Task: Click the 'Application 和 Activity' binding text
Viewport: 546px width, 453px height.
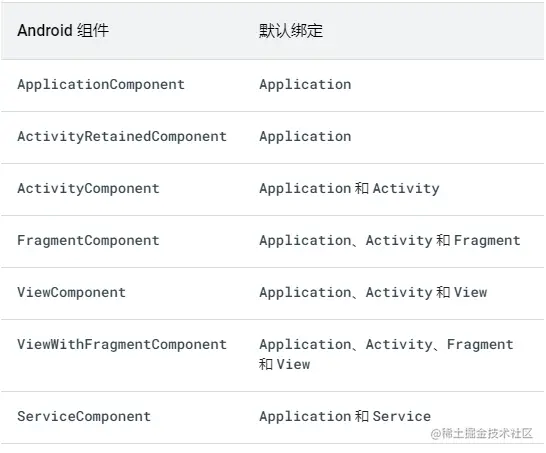Action: (349, 189)
